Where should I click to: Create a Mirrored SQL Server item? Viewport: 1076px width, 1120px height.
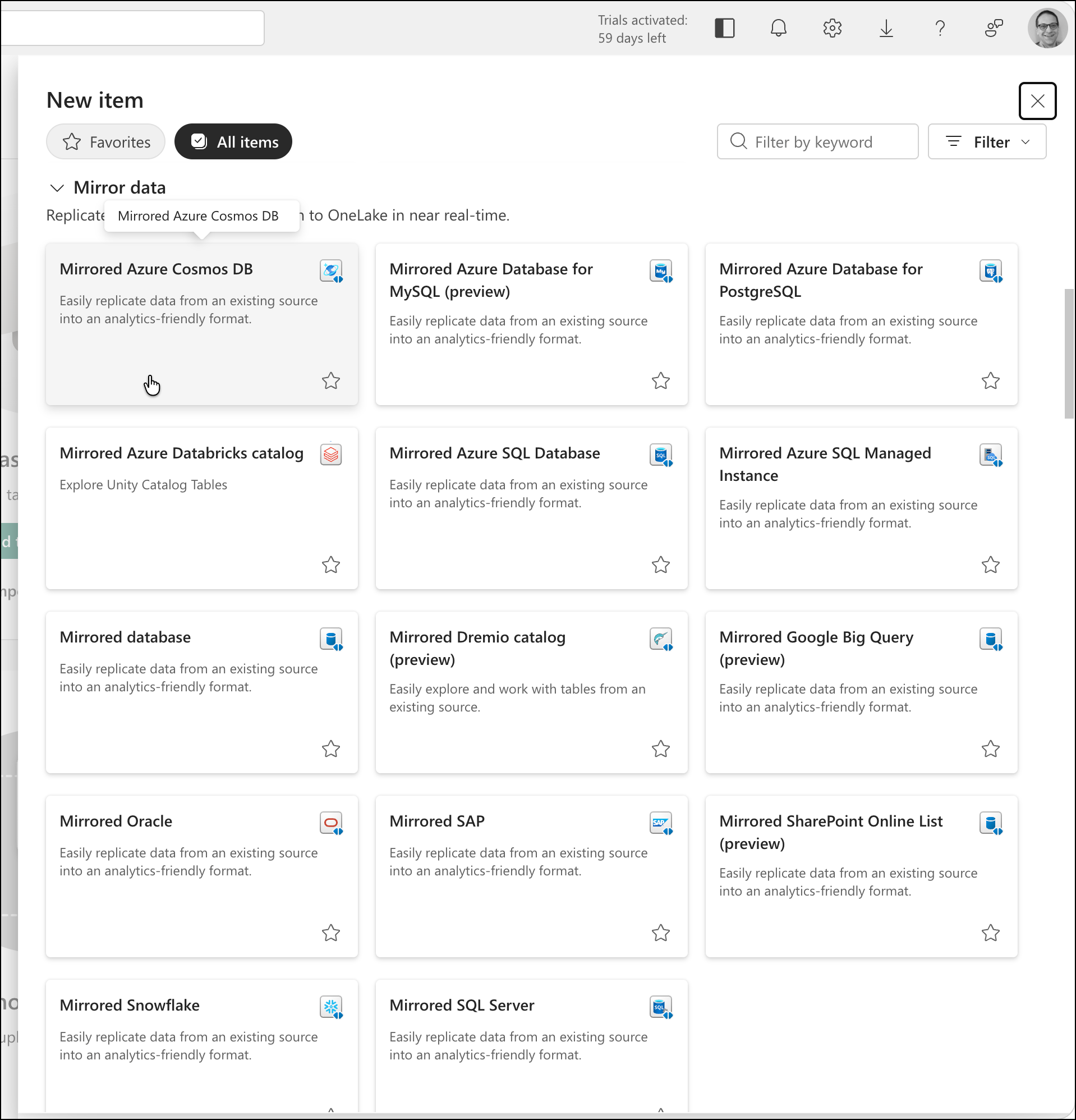coord(531,1046)
